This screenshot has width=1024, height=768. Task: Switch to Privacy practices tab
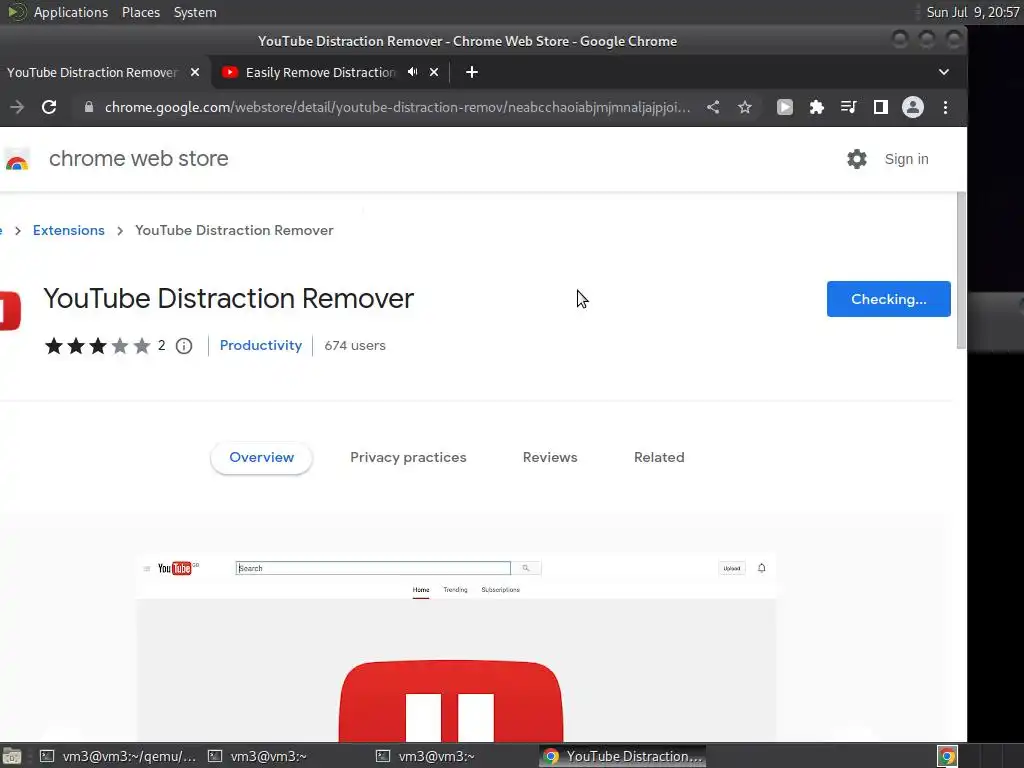click(408, 457)
